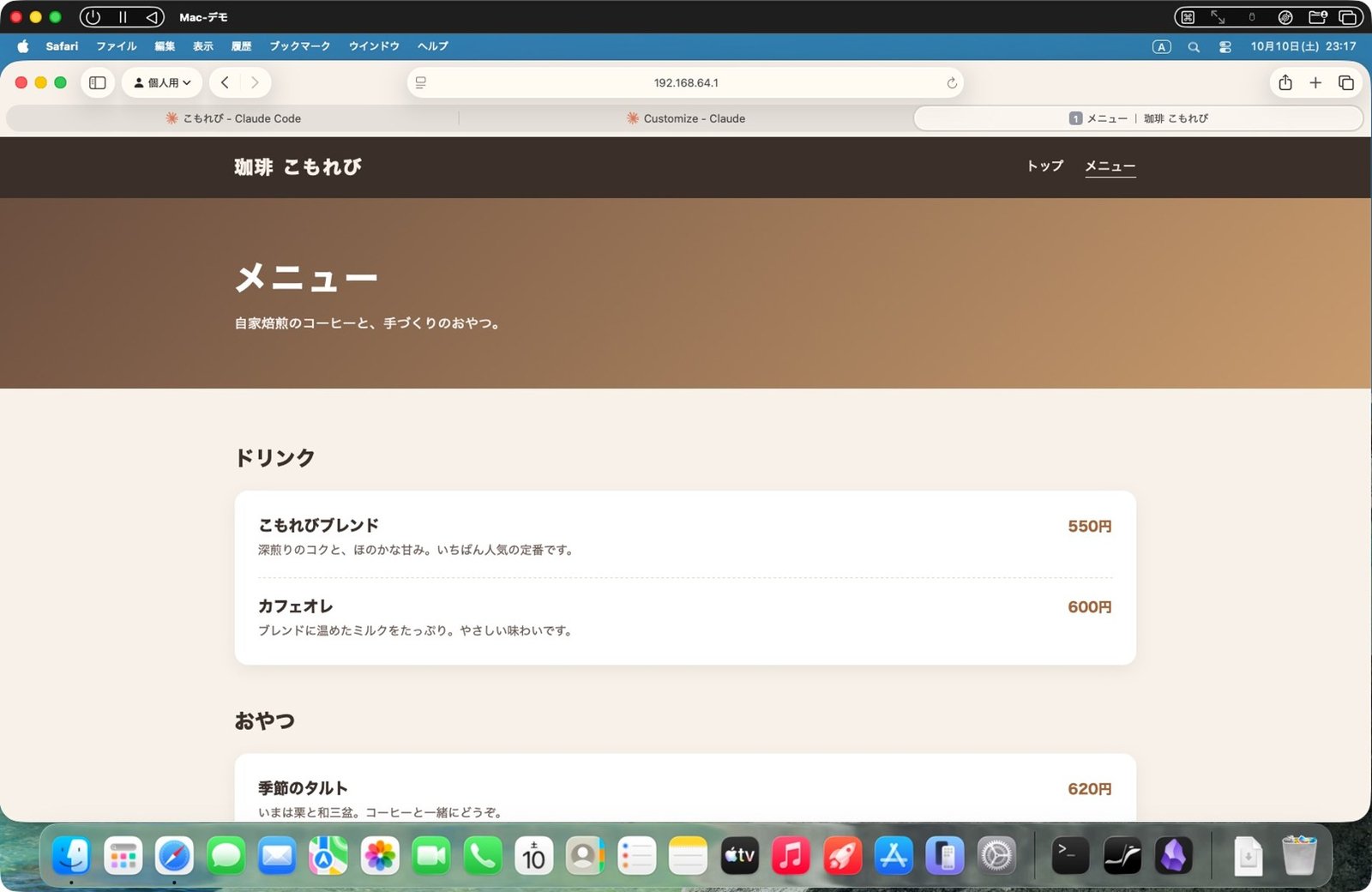Viewport: 1372px width, 892px height.
Task: Open the 履歴 menu
Action: point(242,46)
